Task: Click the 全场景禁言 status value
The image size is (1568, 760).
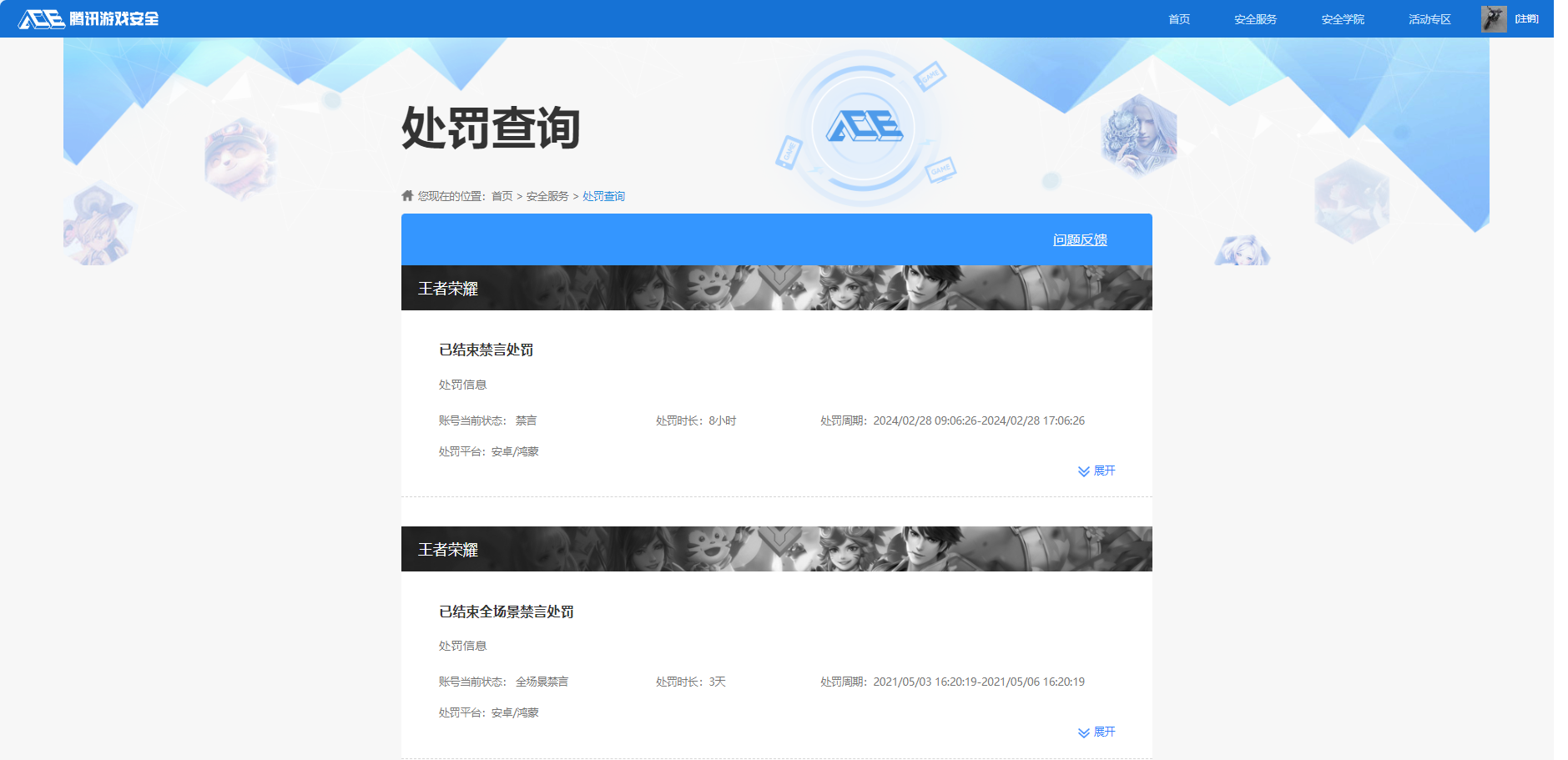Action: click(542, 682)
